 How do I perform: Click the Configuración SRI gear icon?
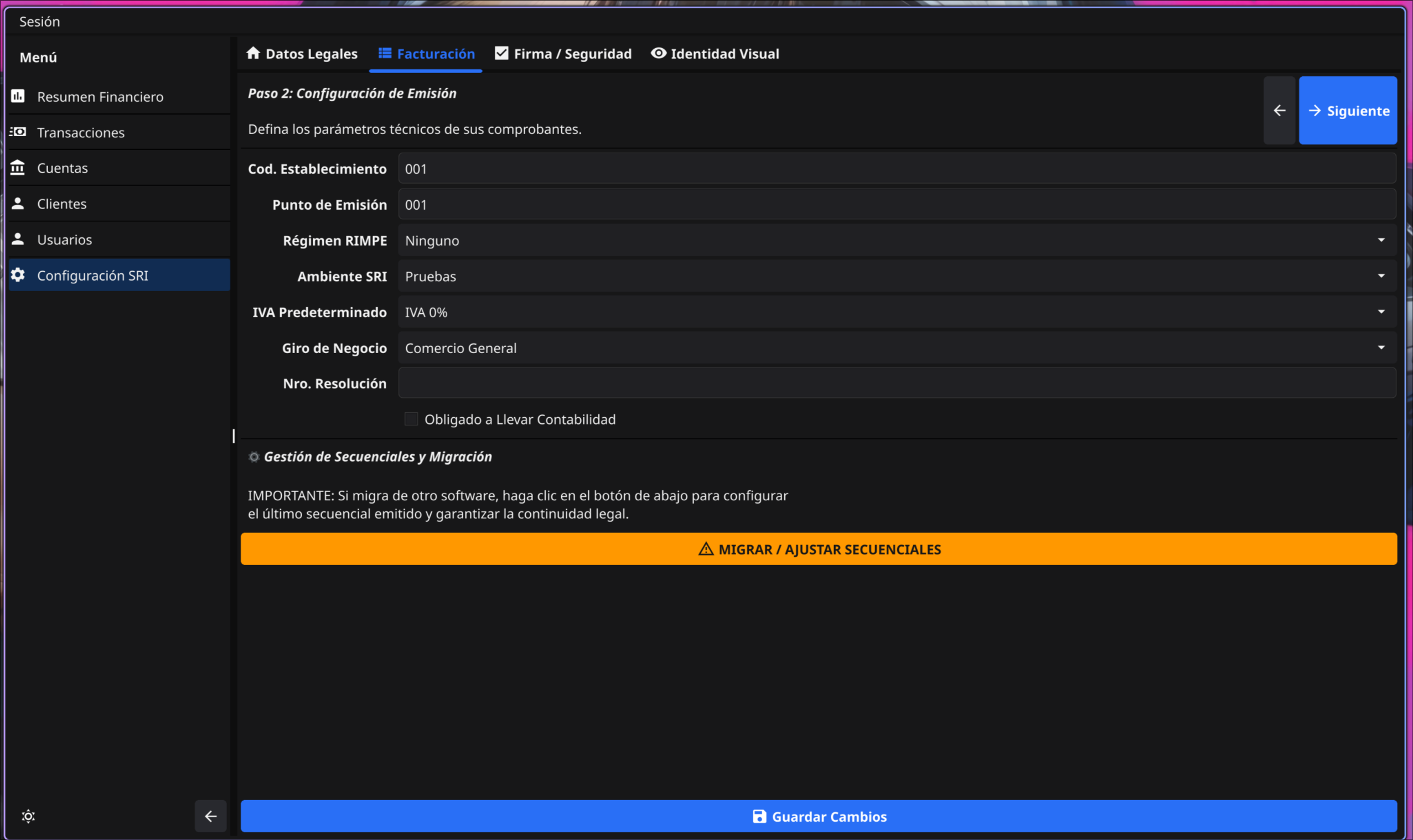pyautogui.click(x=18, y=274)
